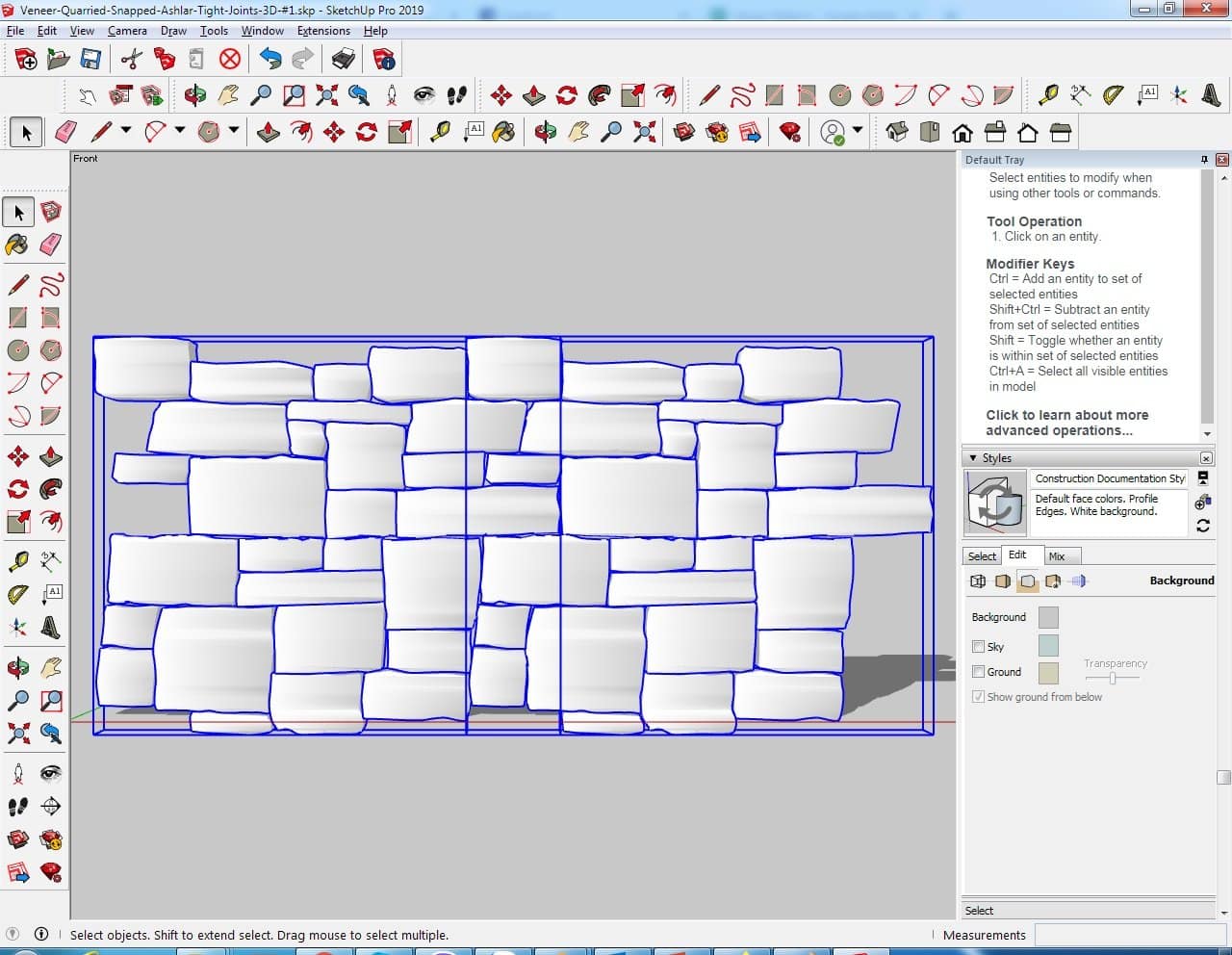Collapse the Styles panel with its triangle

click(973, 458)
